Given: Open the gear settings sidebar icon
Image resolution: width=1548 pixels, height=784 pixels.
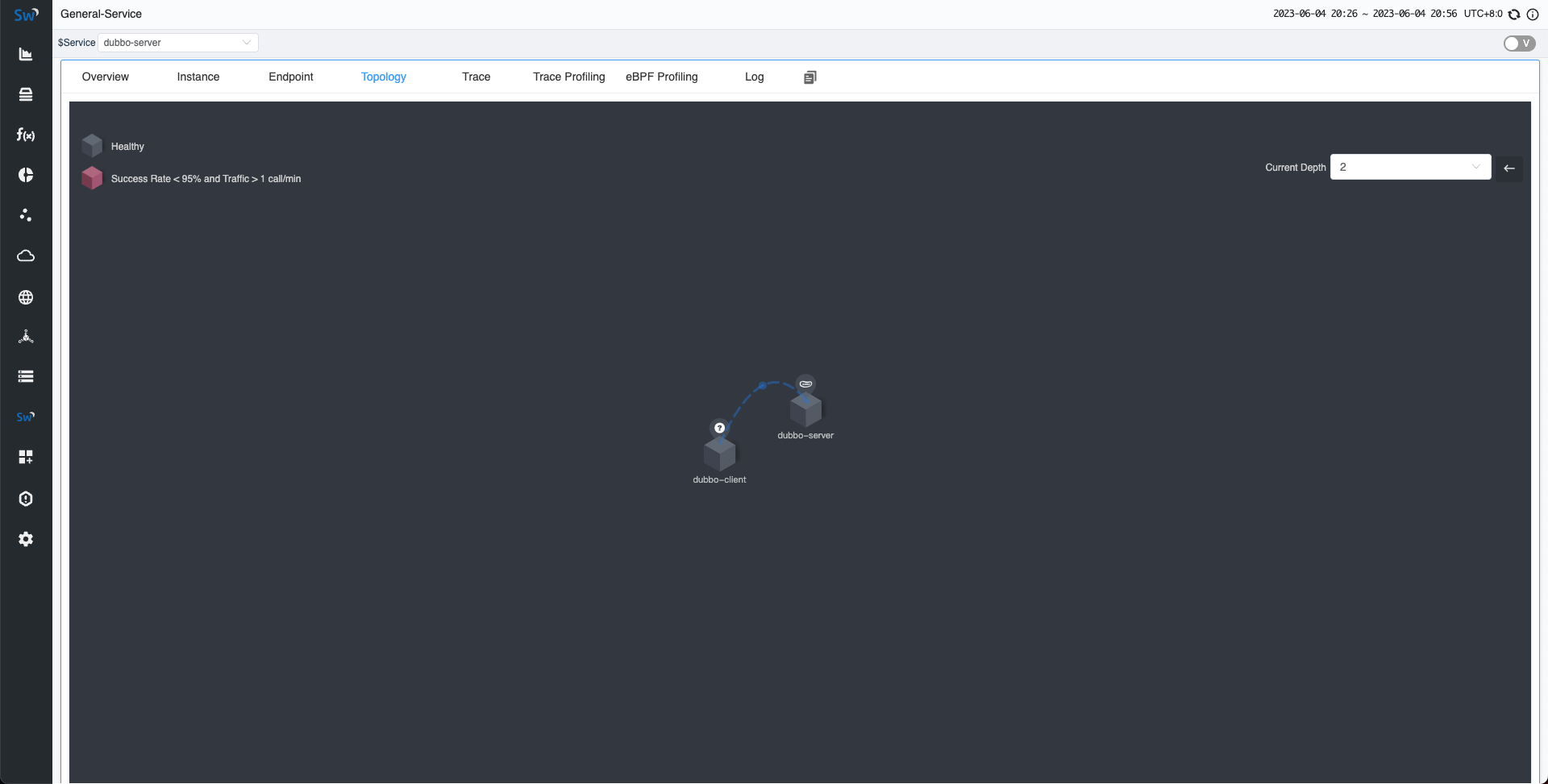Looking at the screenshot, I should (x=26, y=539).
